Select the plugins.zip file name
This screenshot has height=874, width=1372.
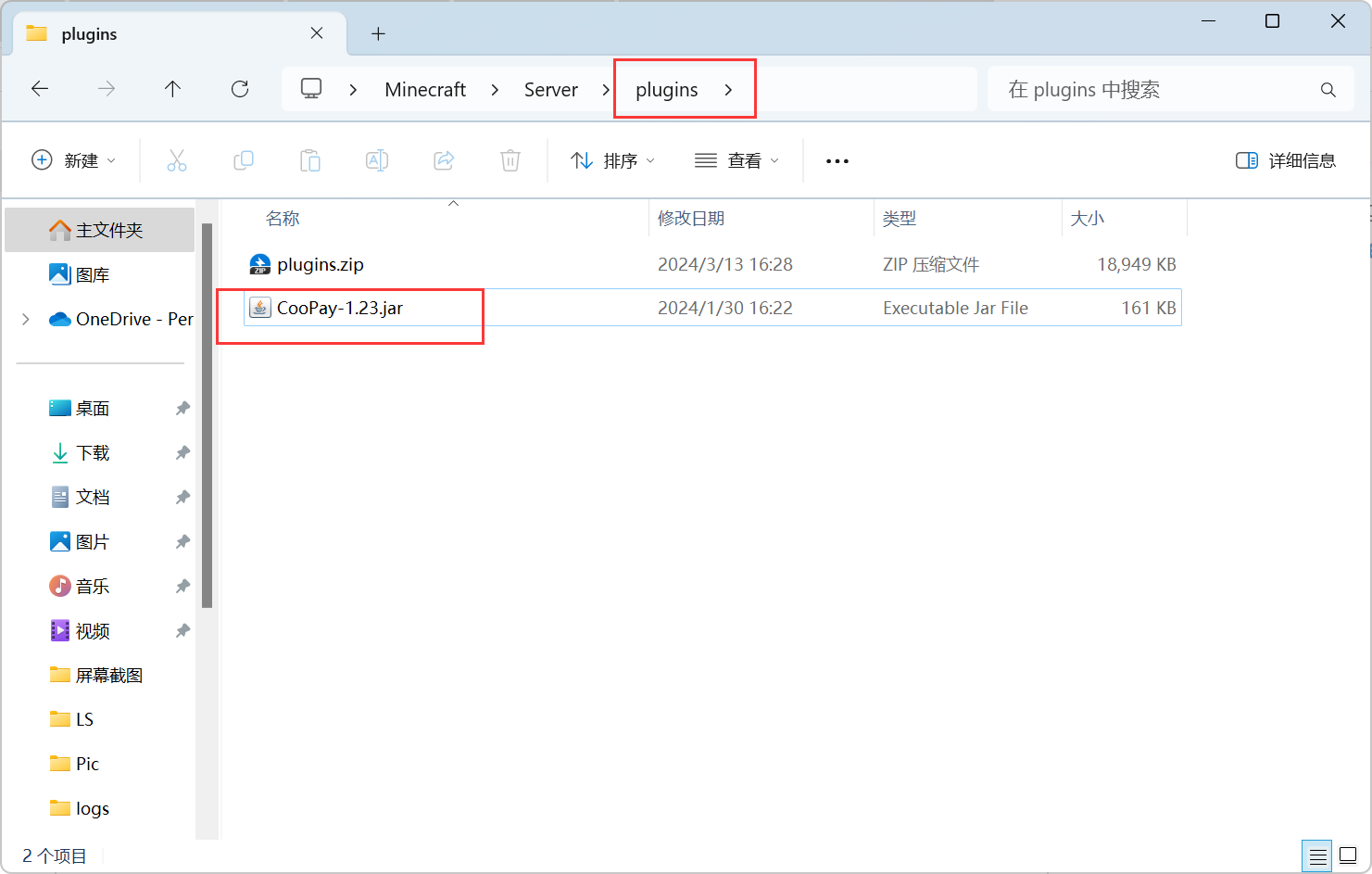(321, 265)
